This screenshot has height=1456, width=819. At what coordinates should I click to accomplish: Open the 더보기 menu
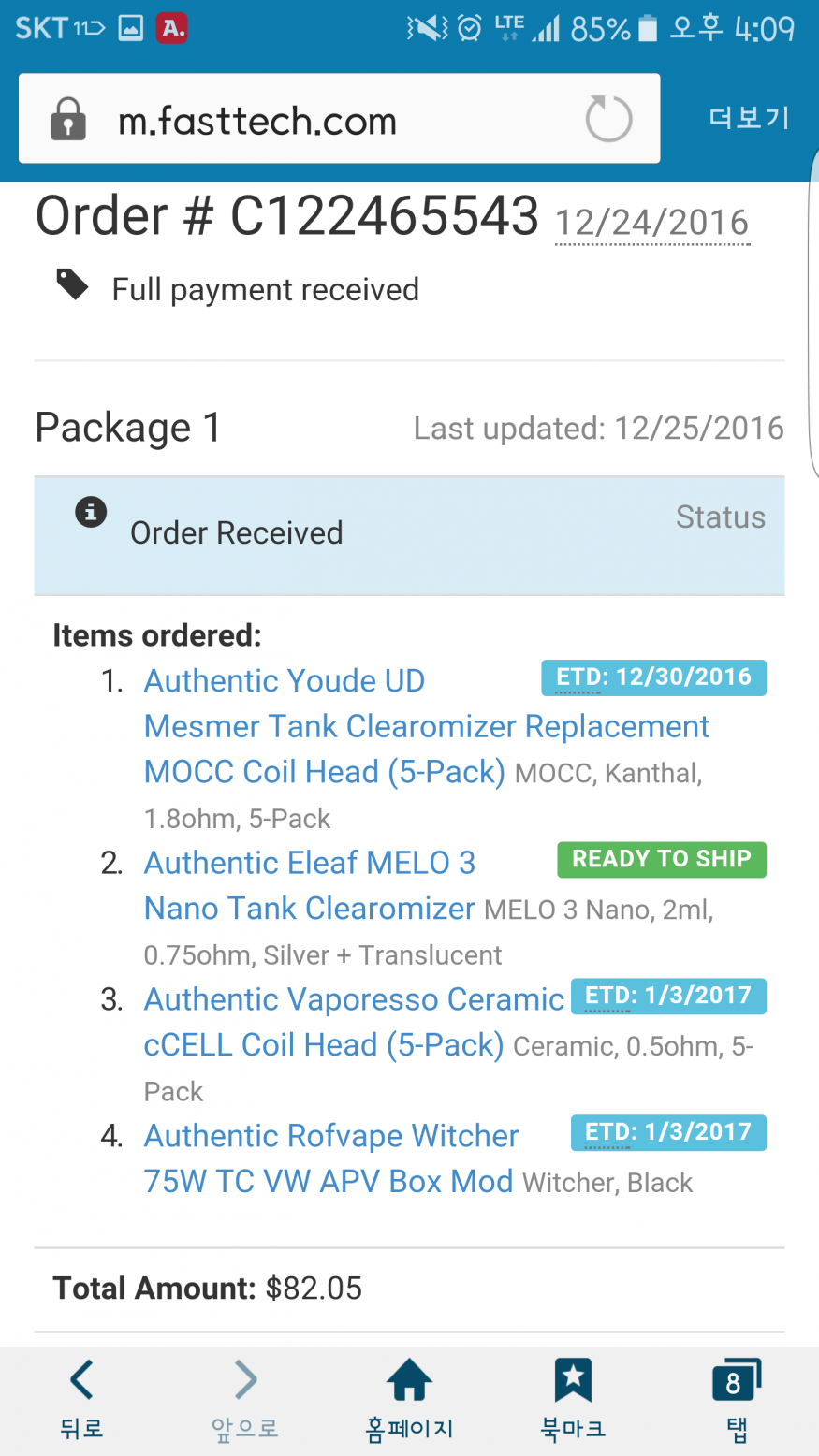[x=749, y=119]
